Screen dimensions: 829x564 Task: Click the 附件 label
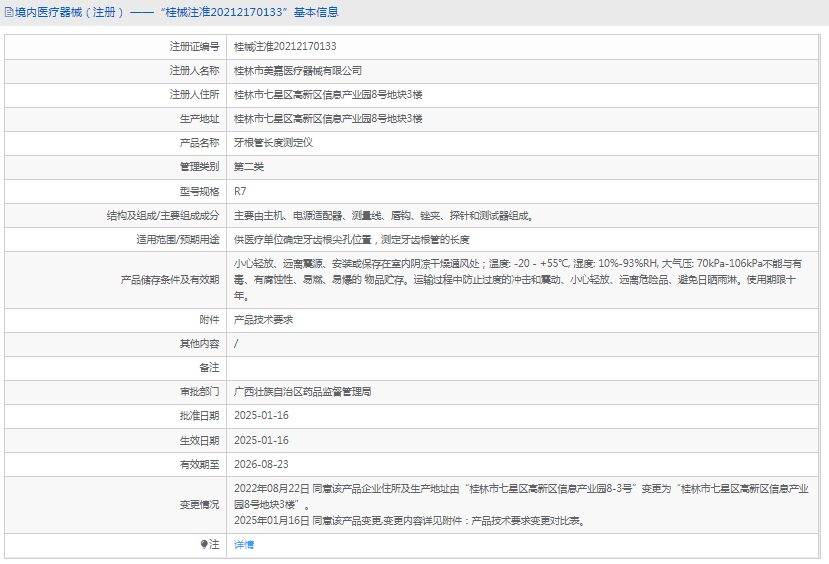pos(209,320)
